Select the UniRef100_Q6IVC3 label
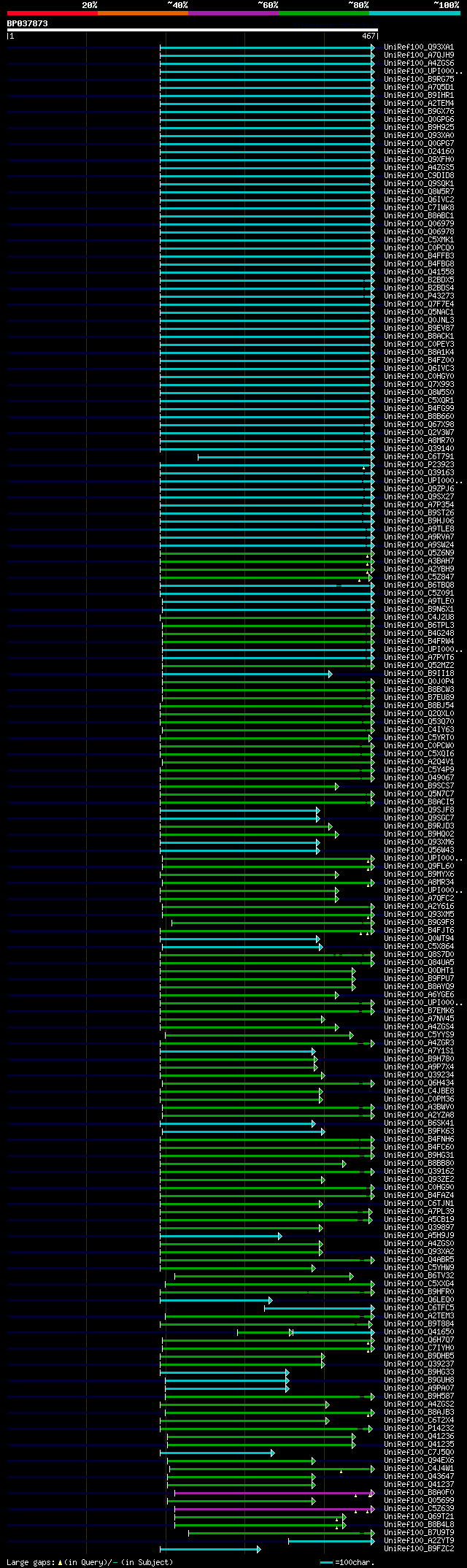Image resolution: width=467 pixels, height=1568 pixels. 419,369
